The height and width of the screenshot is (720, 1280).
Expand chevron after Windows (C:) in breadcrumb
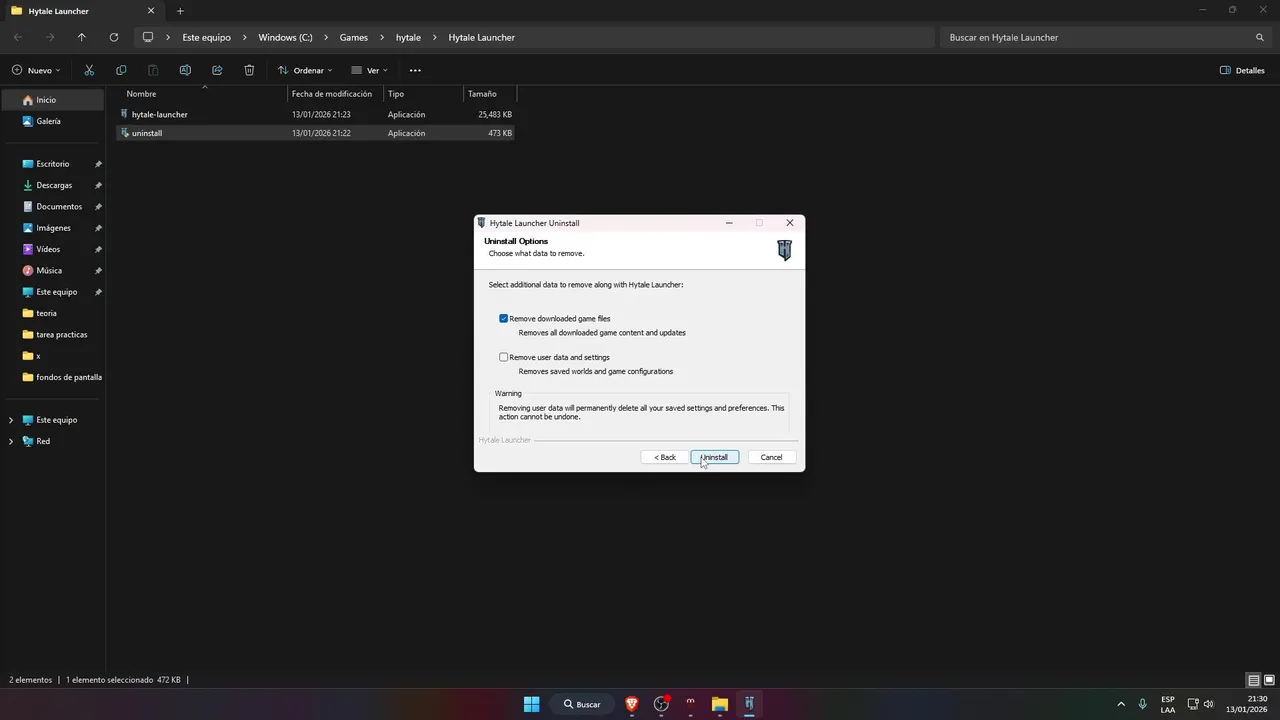(326, 37)
